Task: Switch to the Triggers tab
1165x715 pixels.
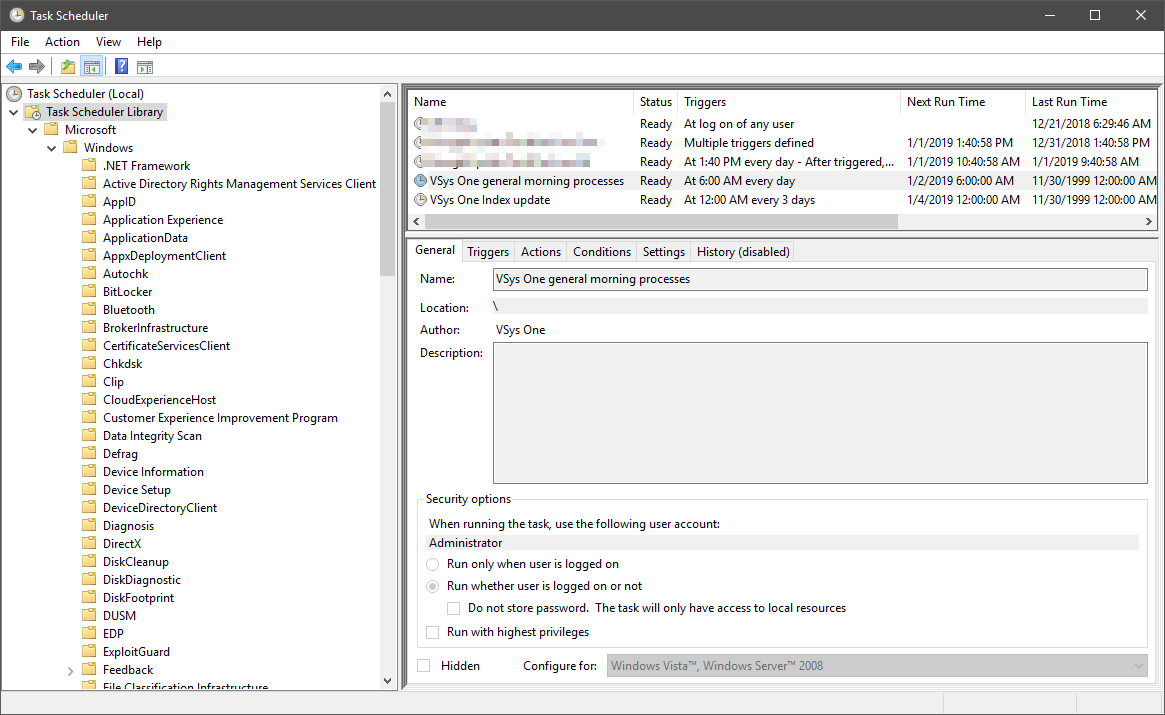Action: point(487,252)
